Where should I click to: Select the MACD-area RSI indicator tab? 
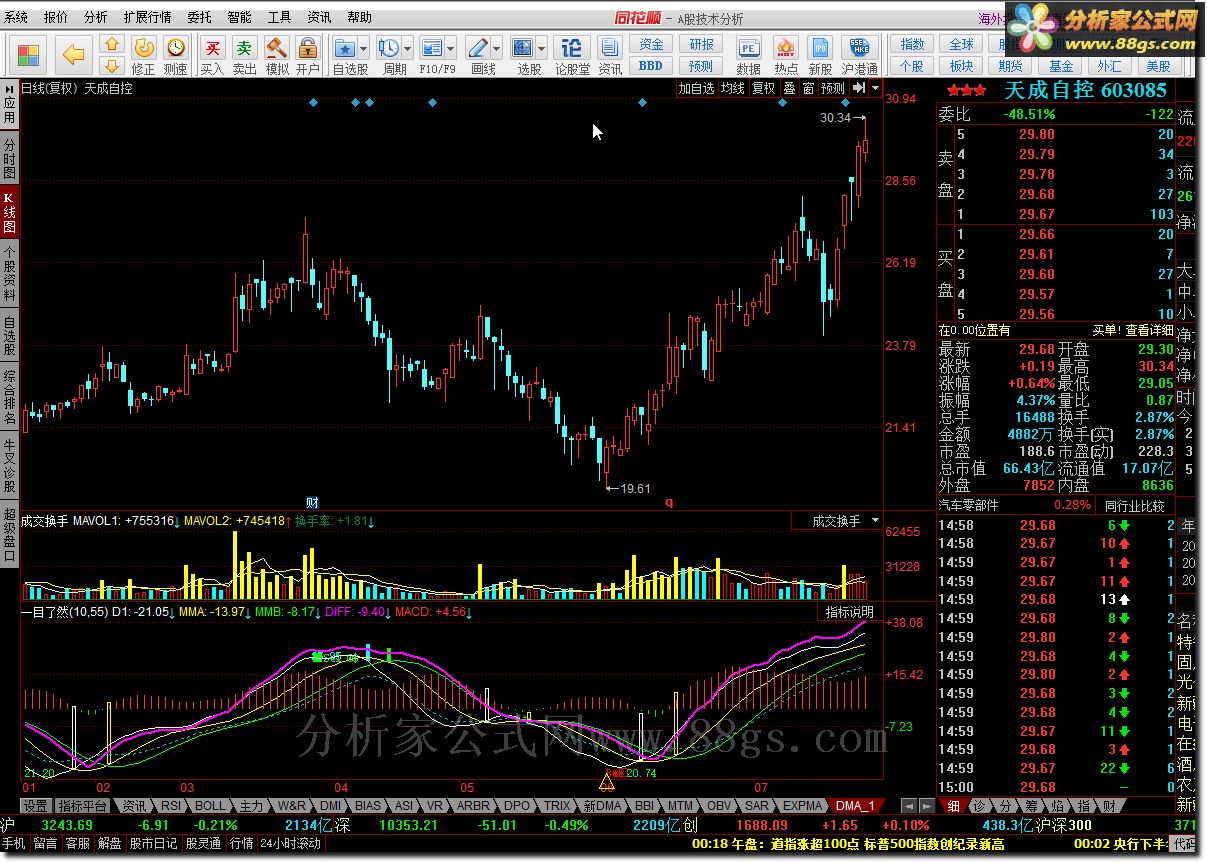tap(171, 806)
